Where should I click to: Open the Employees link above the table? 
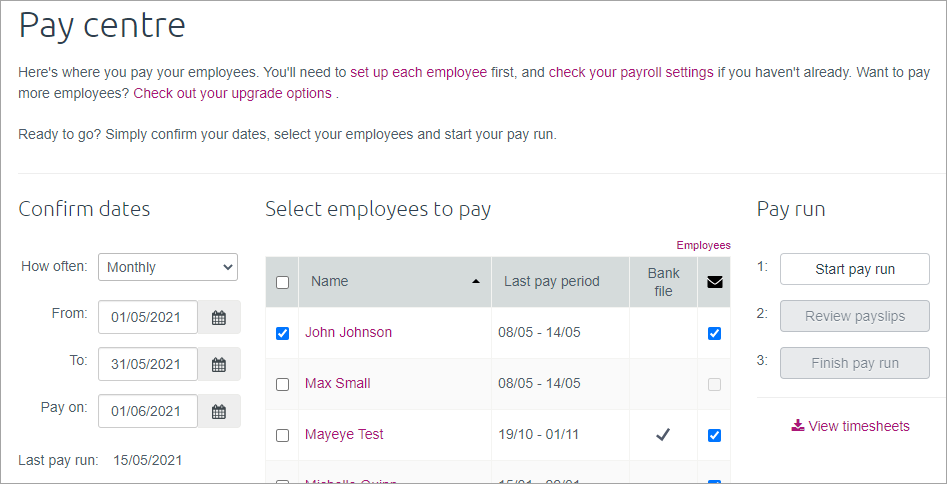tap(703, 245)
